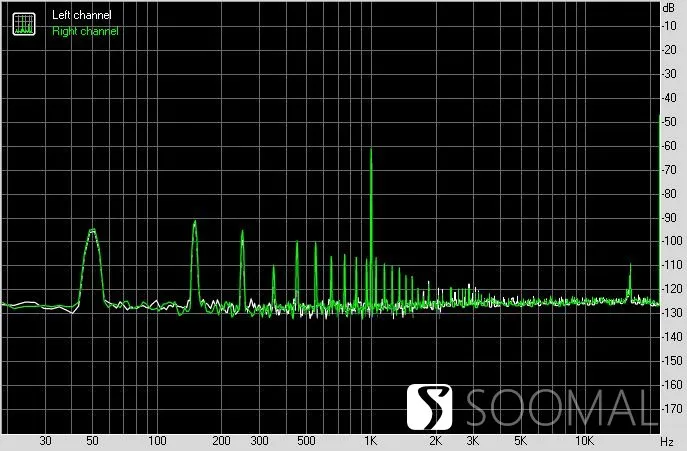Click the Hz unit label

[x=667, y=441]
